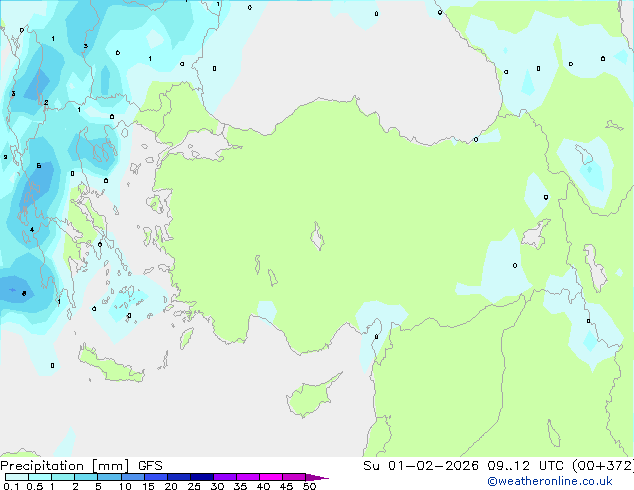
Task: Click the "(00+372)" forecast offset text
Action: 603,466
